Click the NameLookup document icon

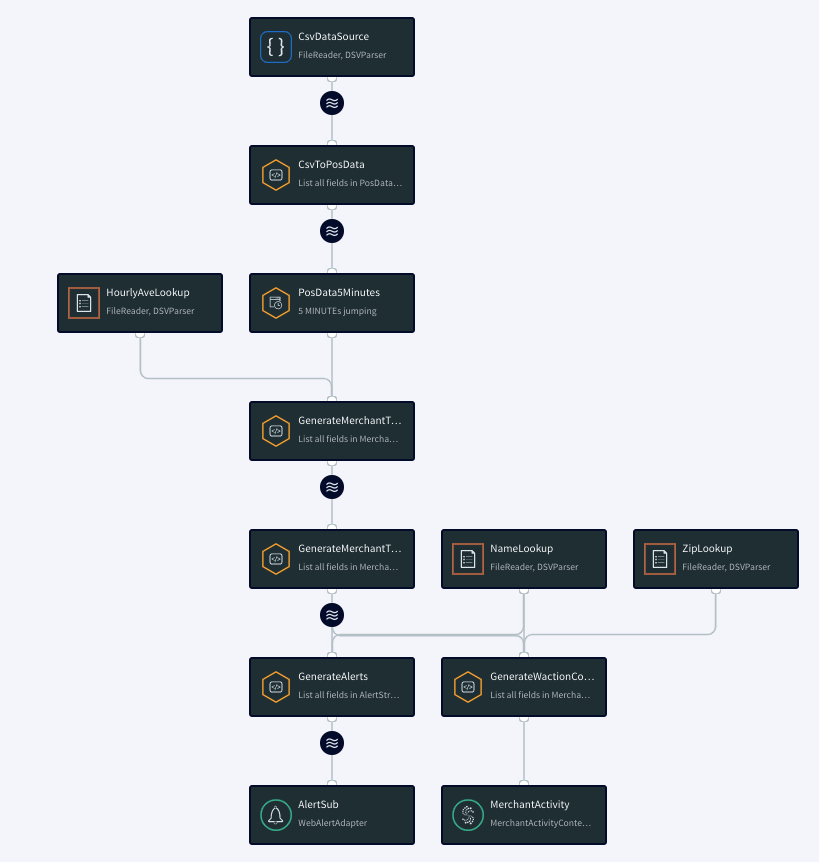click(x=468, y=558)
